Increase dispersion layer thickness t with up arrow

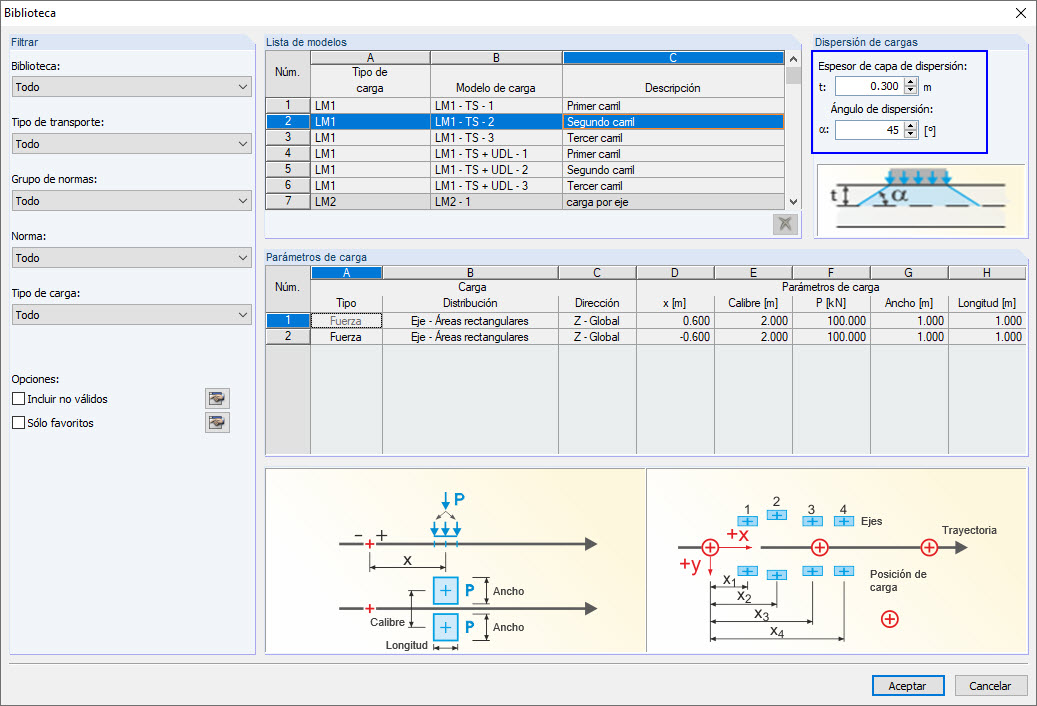click(x=911, y=82)
